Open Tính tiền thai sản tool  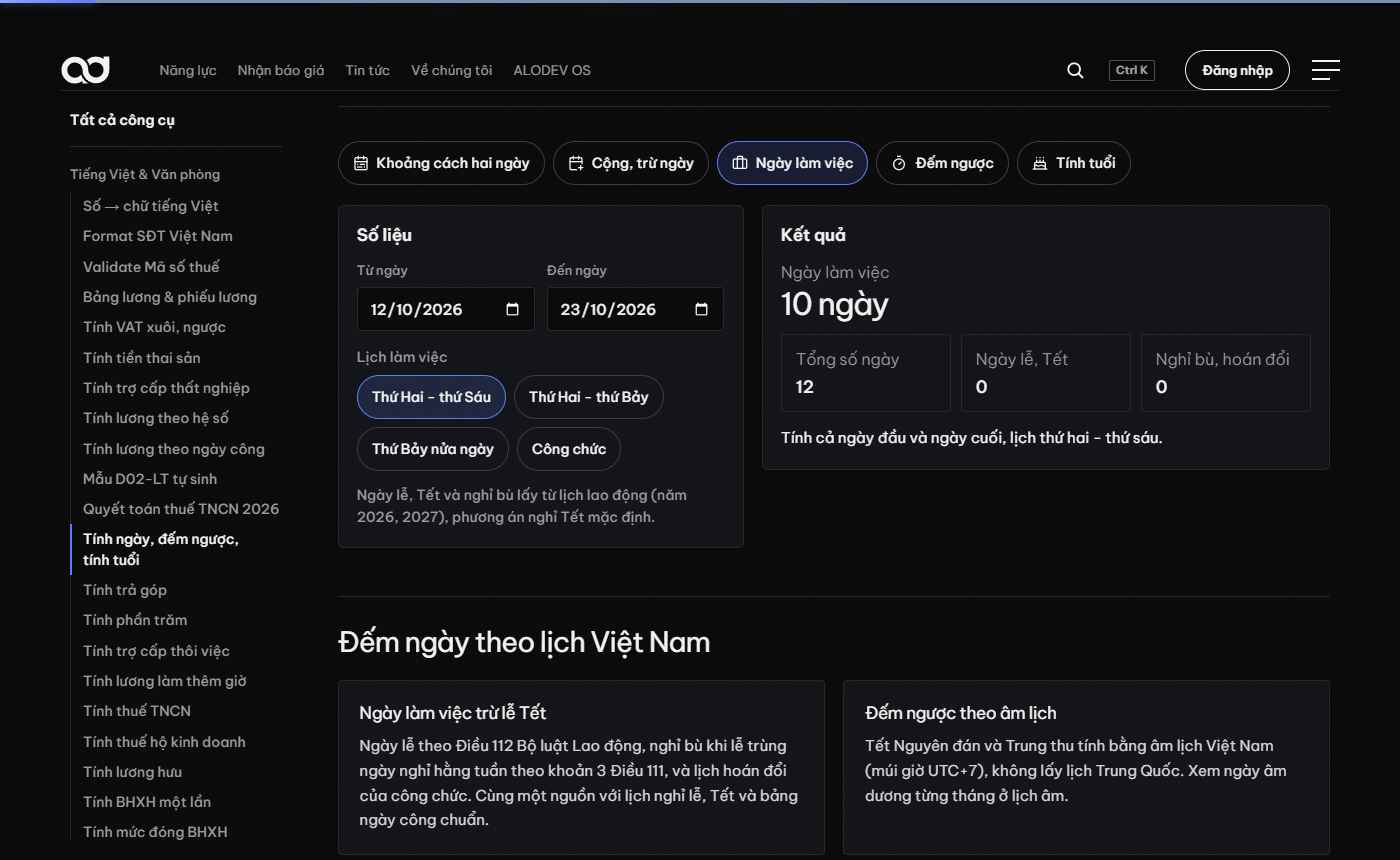pyautogui.click(x=142, y=358)
